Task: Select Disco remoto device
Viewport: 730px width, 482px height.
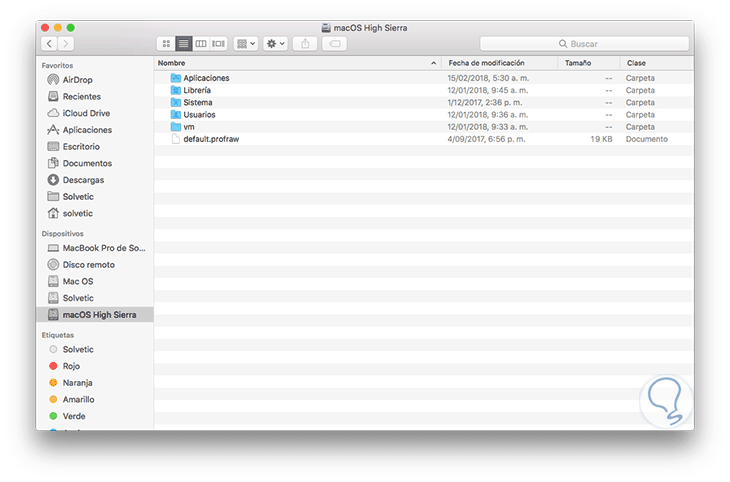Action: click(95, 265)
